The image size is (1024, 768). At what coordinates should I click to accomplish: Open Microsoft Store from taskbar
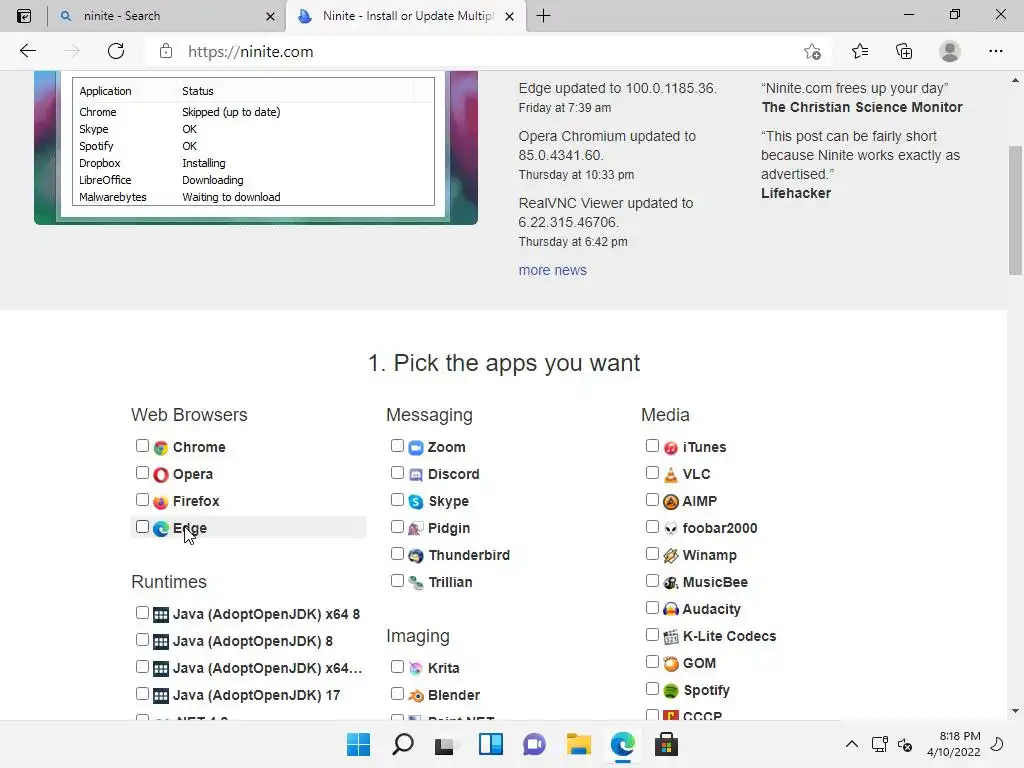click(666, 744)
